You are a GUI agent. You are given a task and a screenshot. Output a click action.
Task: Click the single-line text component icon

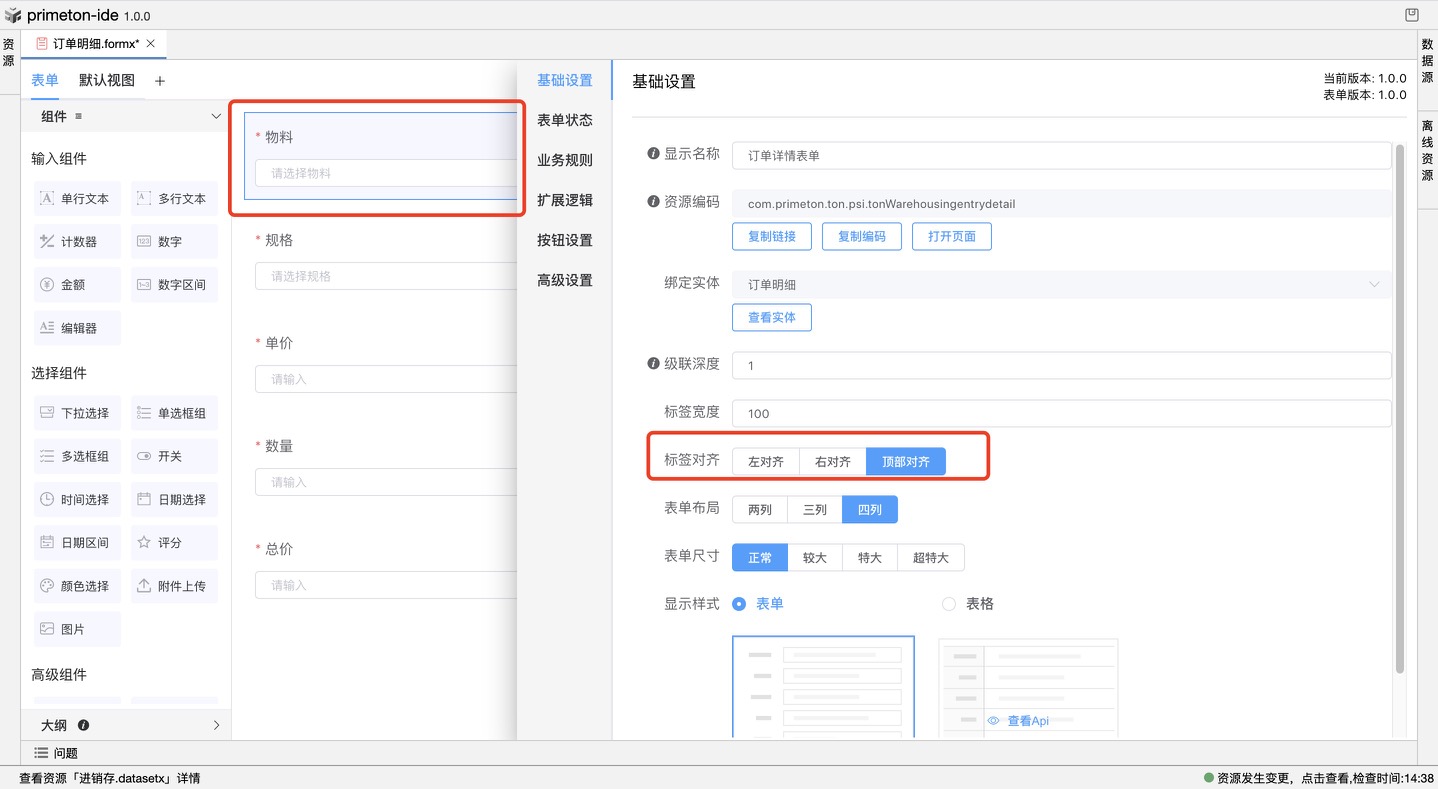point(47,198)
